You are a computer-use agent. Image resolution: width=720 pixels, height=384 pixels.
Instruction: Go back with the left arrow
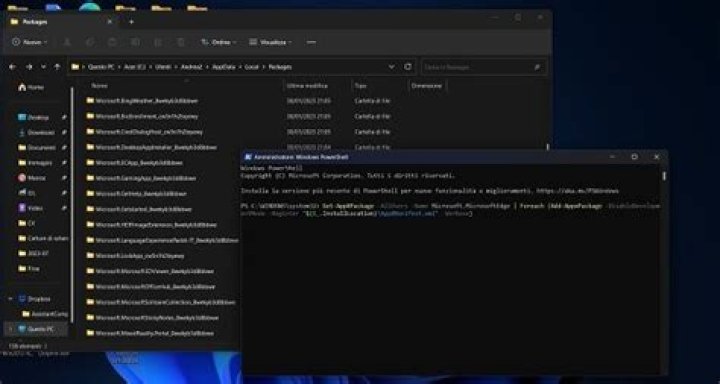[12, 67]
